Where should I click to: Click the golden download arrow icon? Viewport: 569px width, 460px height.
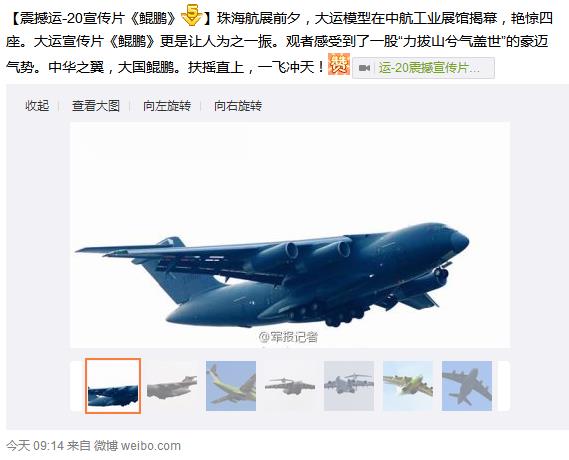click(x=191, y=16)
